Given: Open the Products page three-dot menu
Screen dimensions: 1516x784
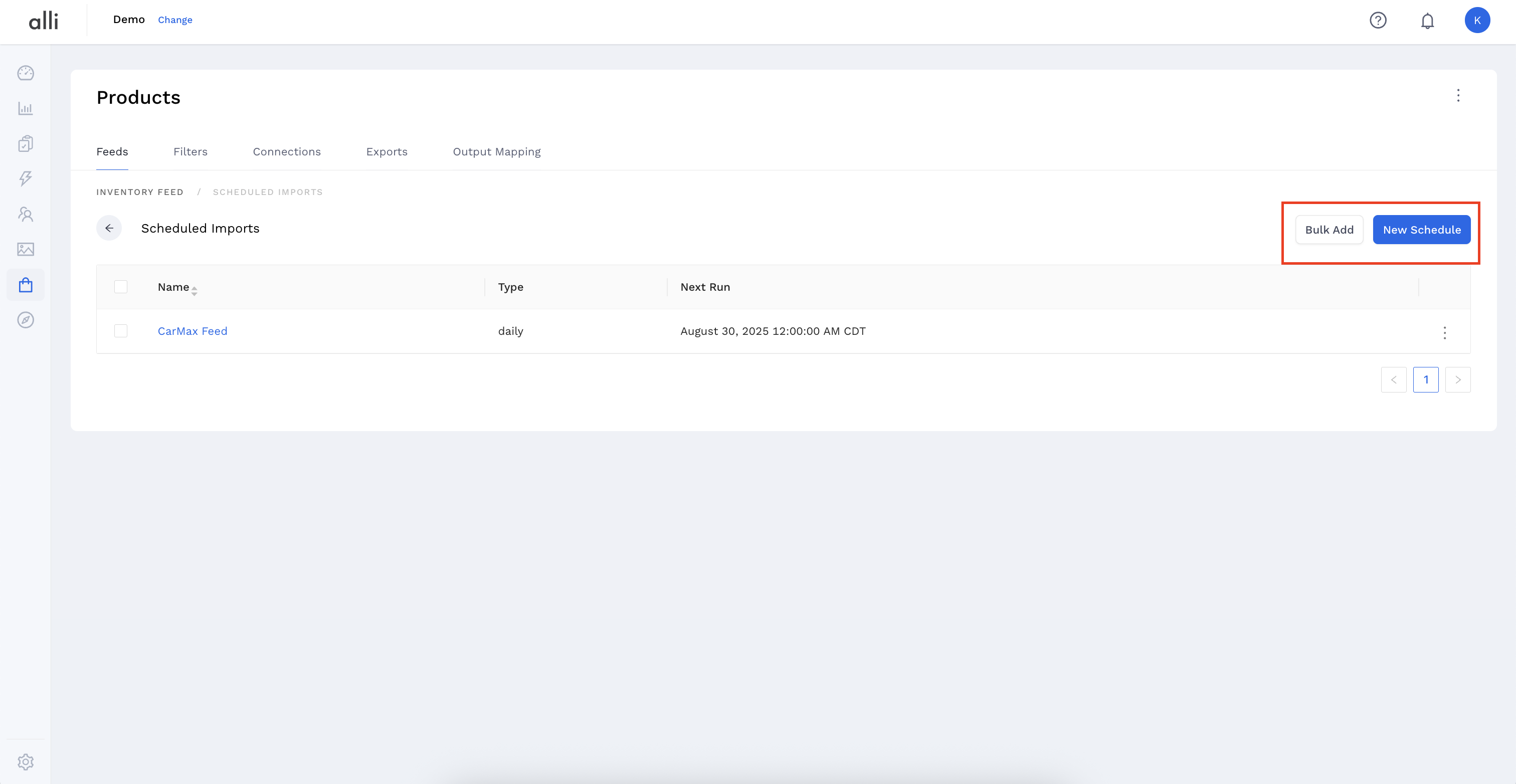Looking at the screenshot, I should tap(1458, 95).
